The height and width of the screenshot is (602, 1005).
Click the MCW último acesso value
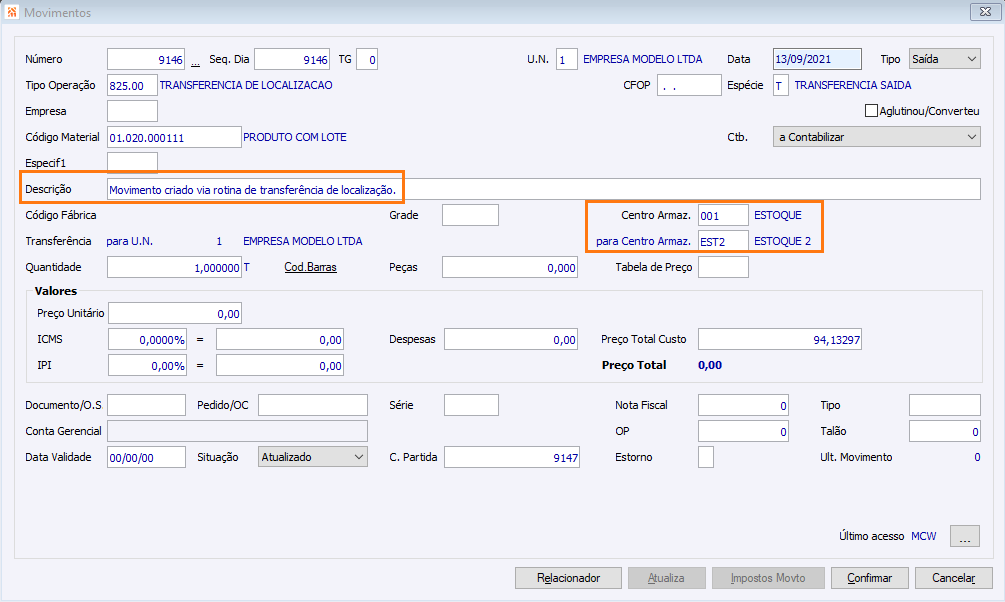coord(924,536)
